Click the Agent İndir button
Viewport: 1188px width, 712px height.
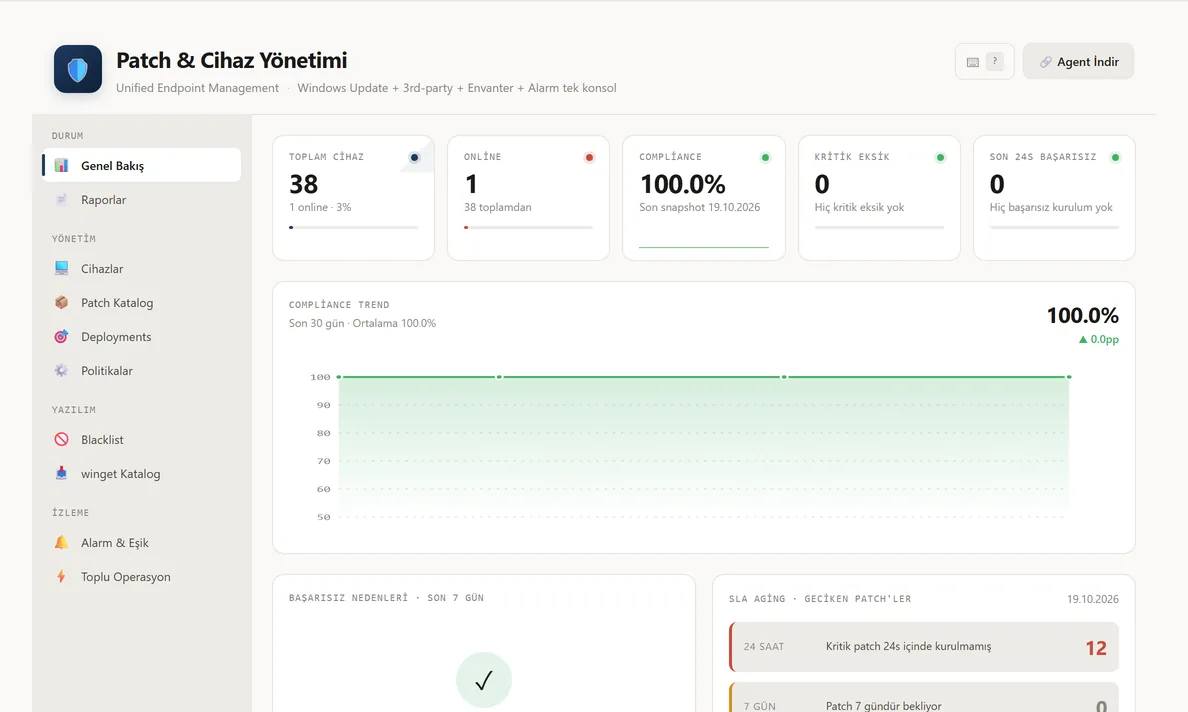pos(1078,61)
